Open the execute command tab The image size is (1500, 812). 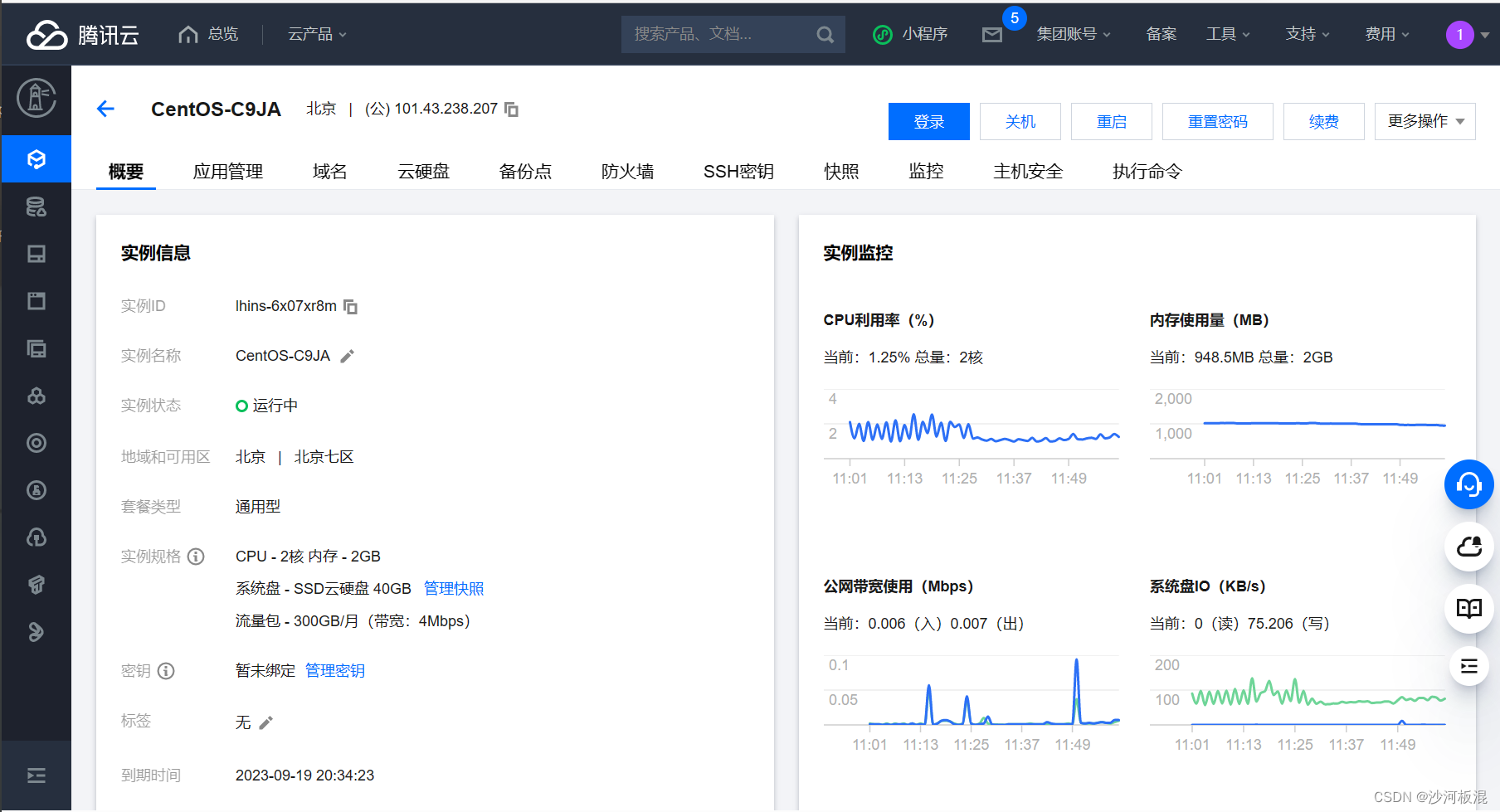click(x=1147, y=172)
